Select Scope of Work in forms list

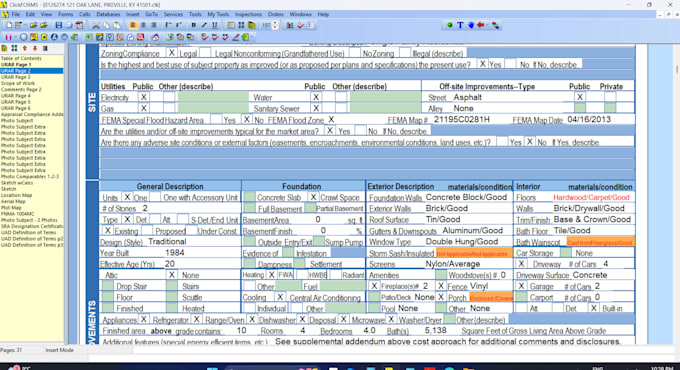point(17,83)
